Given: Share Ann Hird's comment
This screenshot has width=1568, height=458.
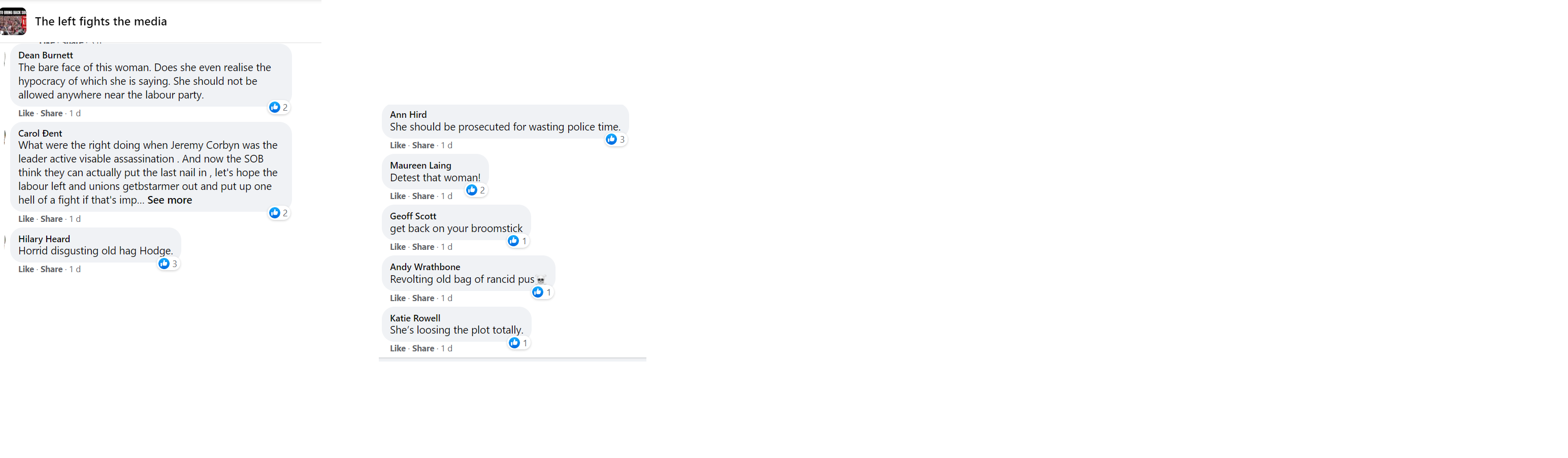Looking at the screenshot, I should [x=423, y=146].
